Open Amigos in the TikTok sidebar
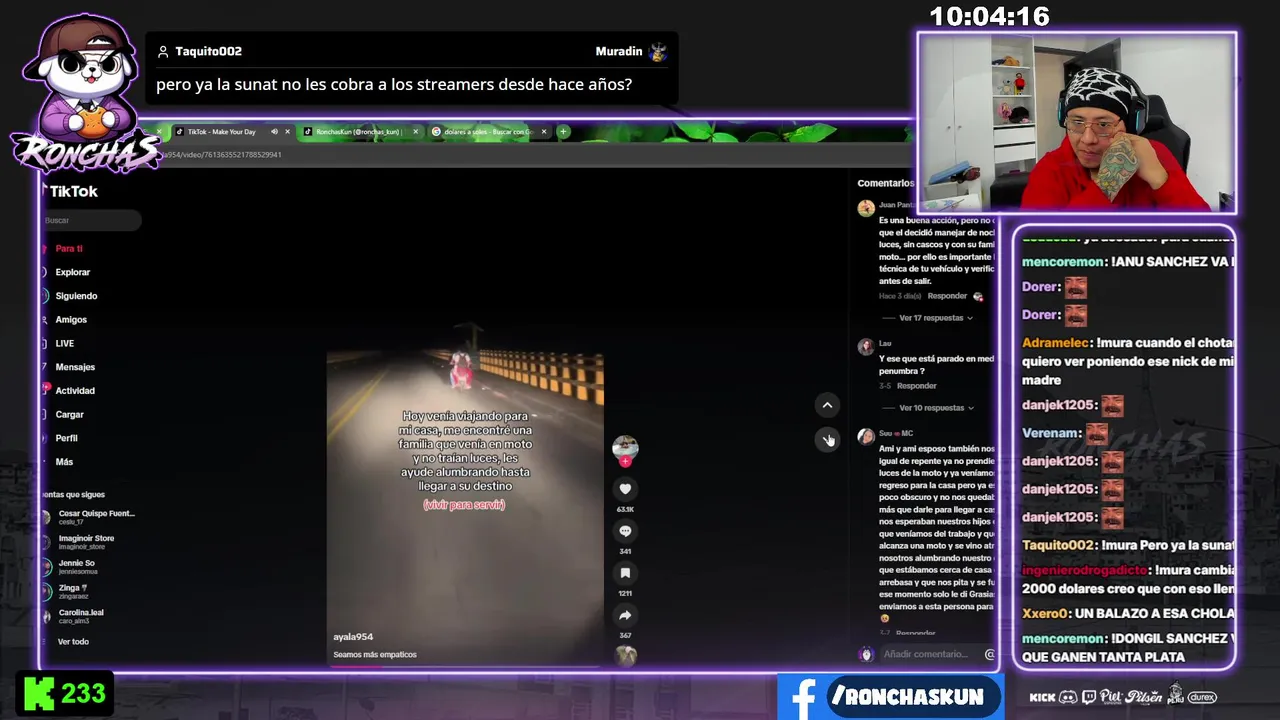The width and height of the screenshot is (1280, 720). 71,320
